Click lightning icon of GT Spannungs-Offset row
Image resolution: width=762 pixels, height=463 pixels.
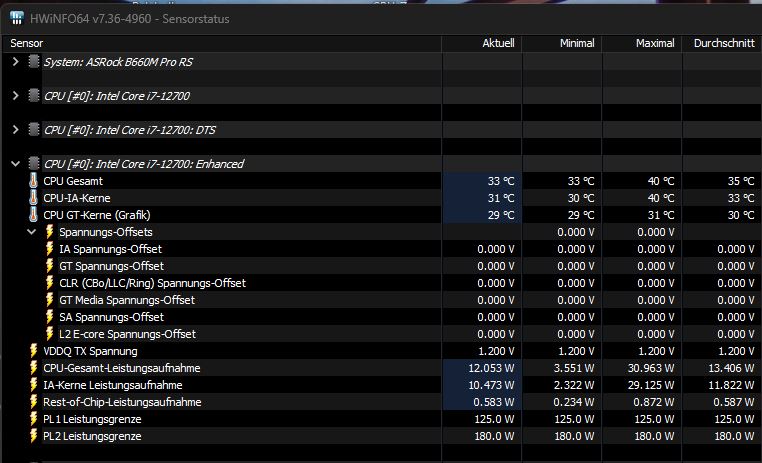[x=49, y=266]
